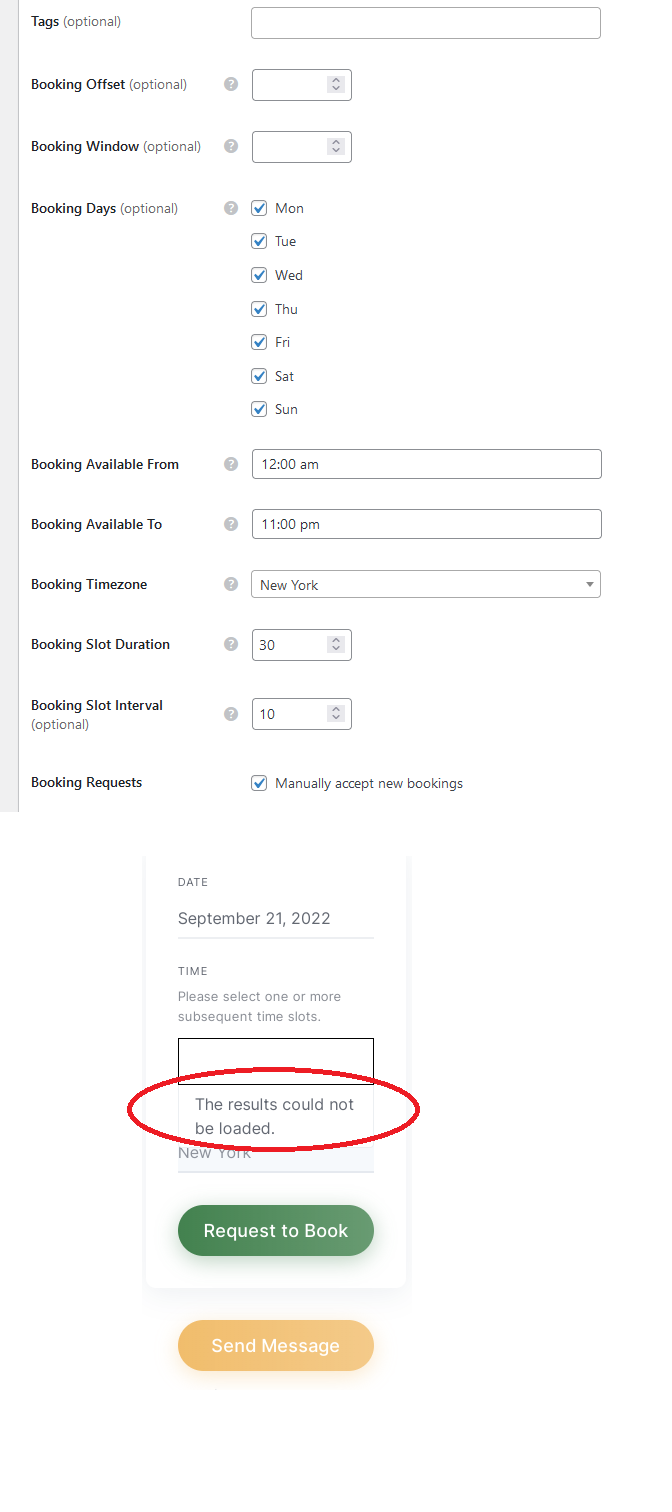This screenshot has width=672, height=1512.
Task: Open help tooltip for Booking Offset
Action: 231,84
